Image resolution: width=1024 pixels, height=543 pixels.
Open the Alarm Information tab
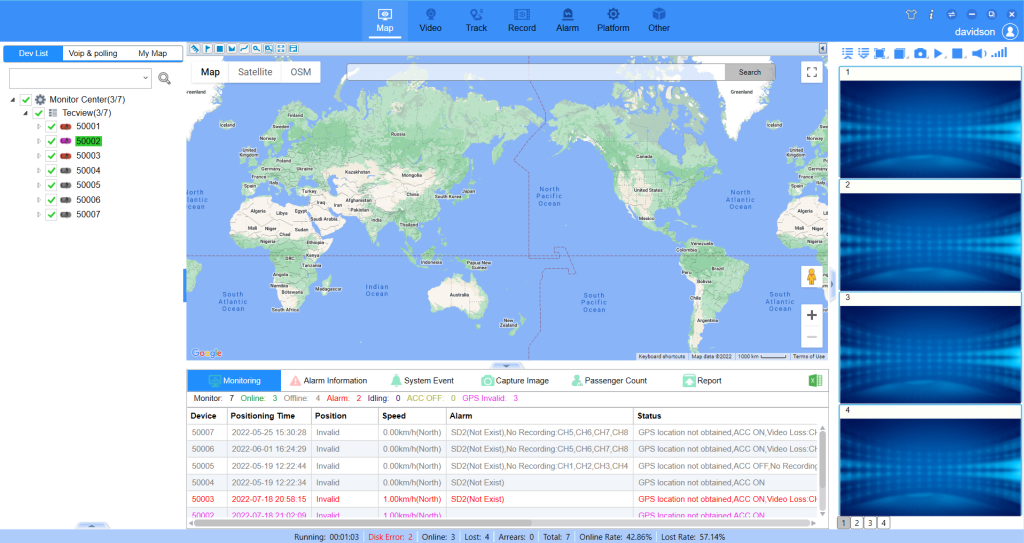[328, 381]
